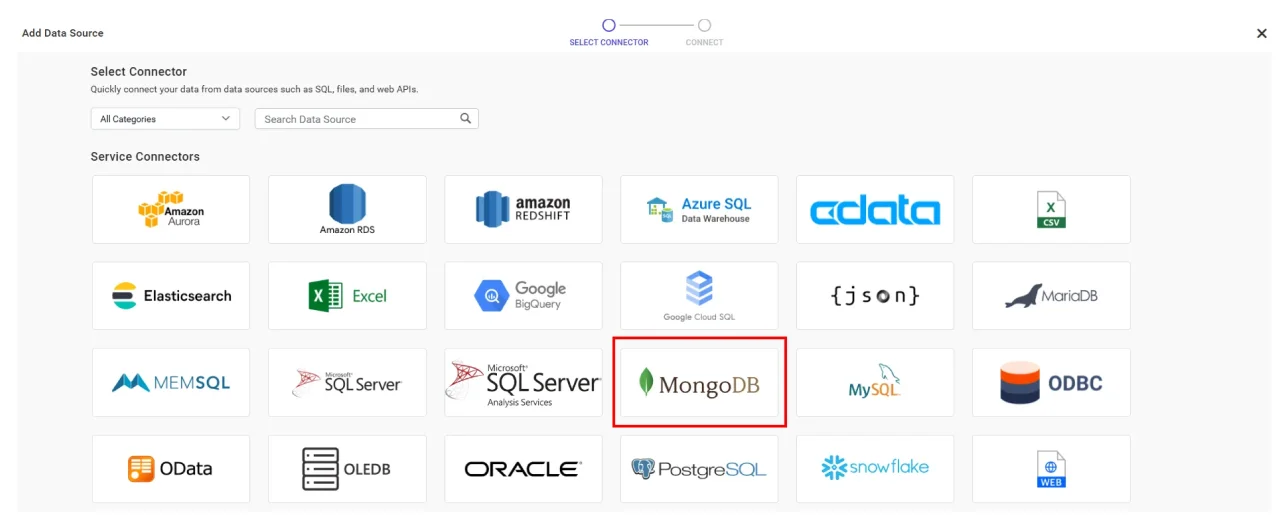Select the Google Cloud SQL connector
1288x530 pixels.
[699, 296]
